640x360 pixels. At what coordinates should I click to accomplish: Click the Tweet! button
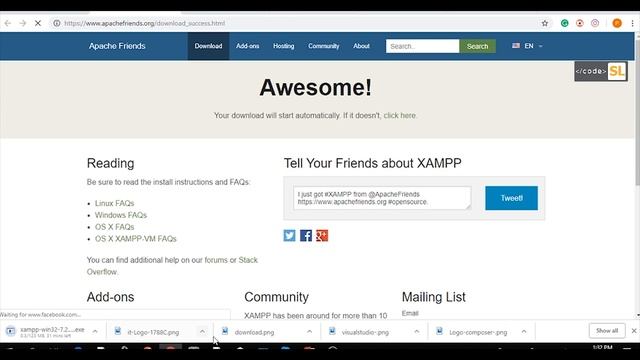[511, 198]
